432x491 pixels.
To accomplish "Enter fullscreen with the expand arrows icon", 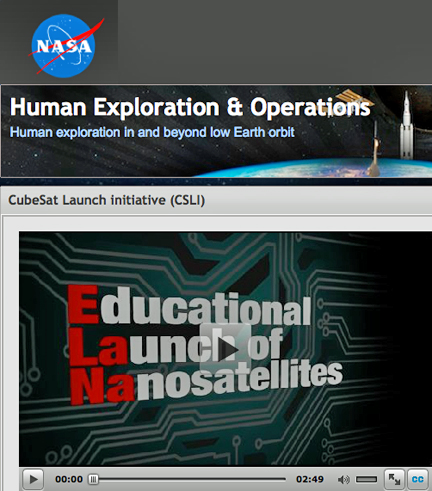I will [394, 479].
